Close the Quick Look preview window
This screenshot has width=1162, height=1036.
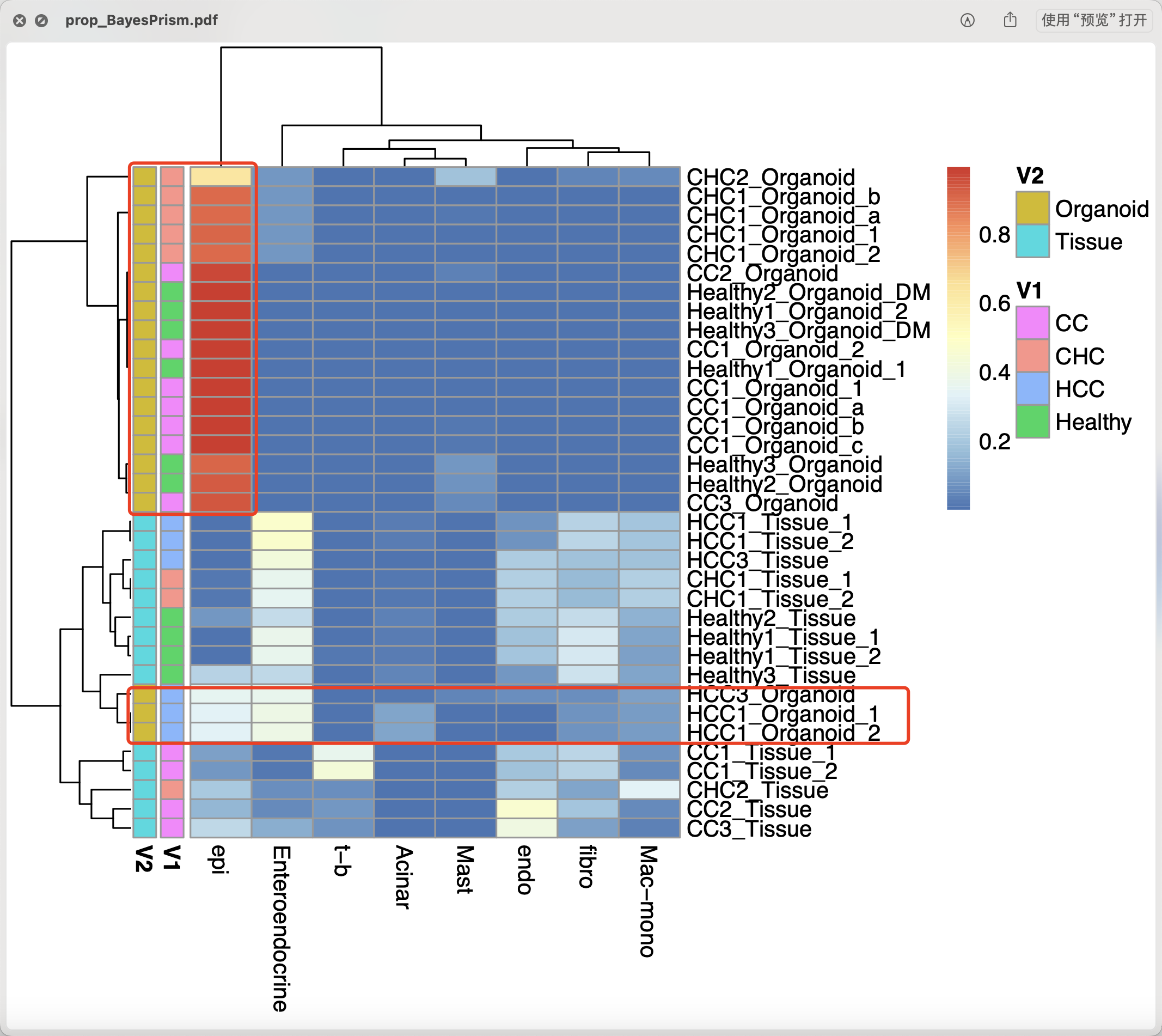pyautogui.click(x=20, y=21)
